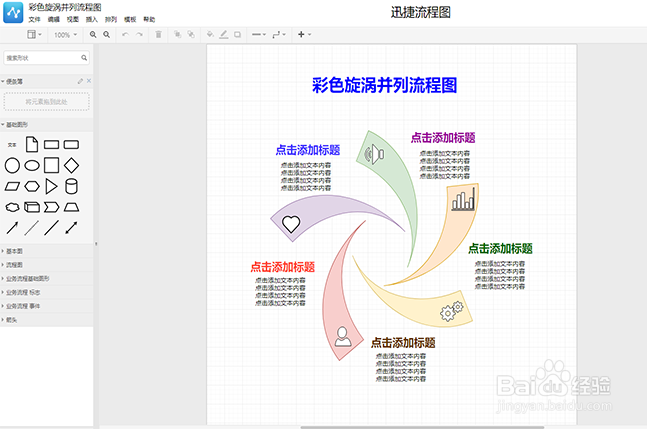Click the red 点击添加标题 heading

(x=283, y=267)
